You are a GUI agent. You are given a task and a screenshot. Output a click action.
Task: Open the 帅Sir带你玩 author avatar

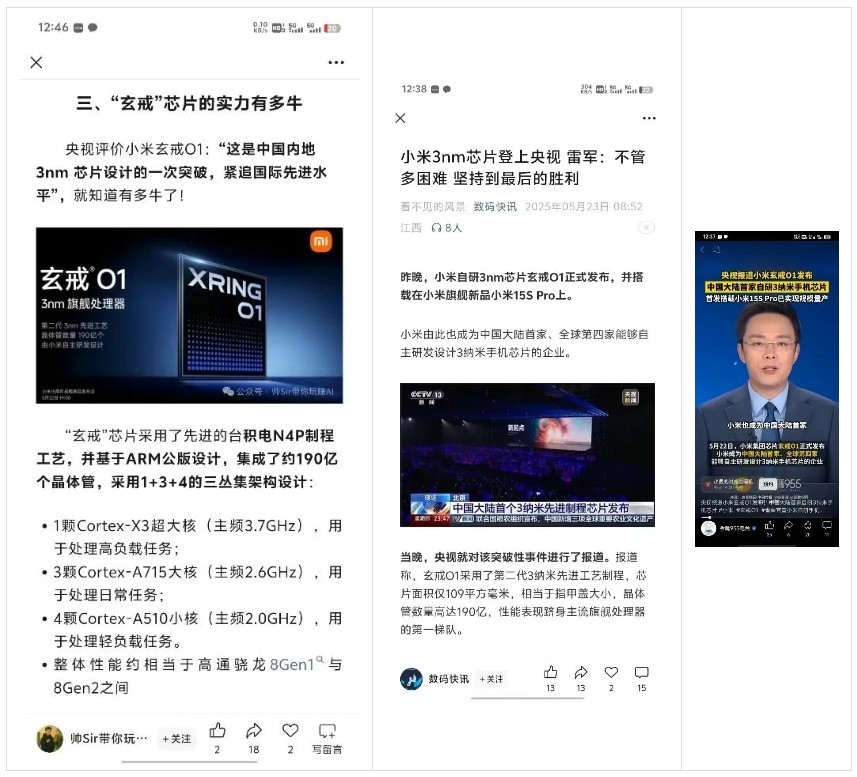(x=50, y=739)
